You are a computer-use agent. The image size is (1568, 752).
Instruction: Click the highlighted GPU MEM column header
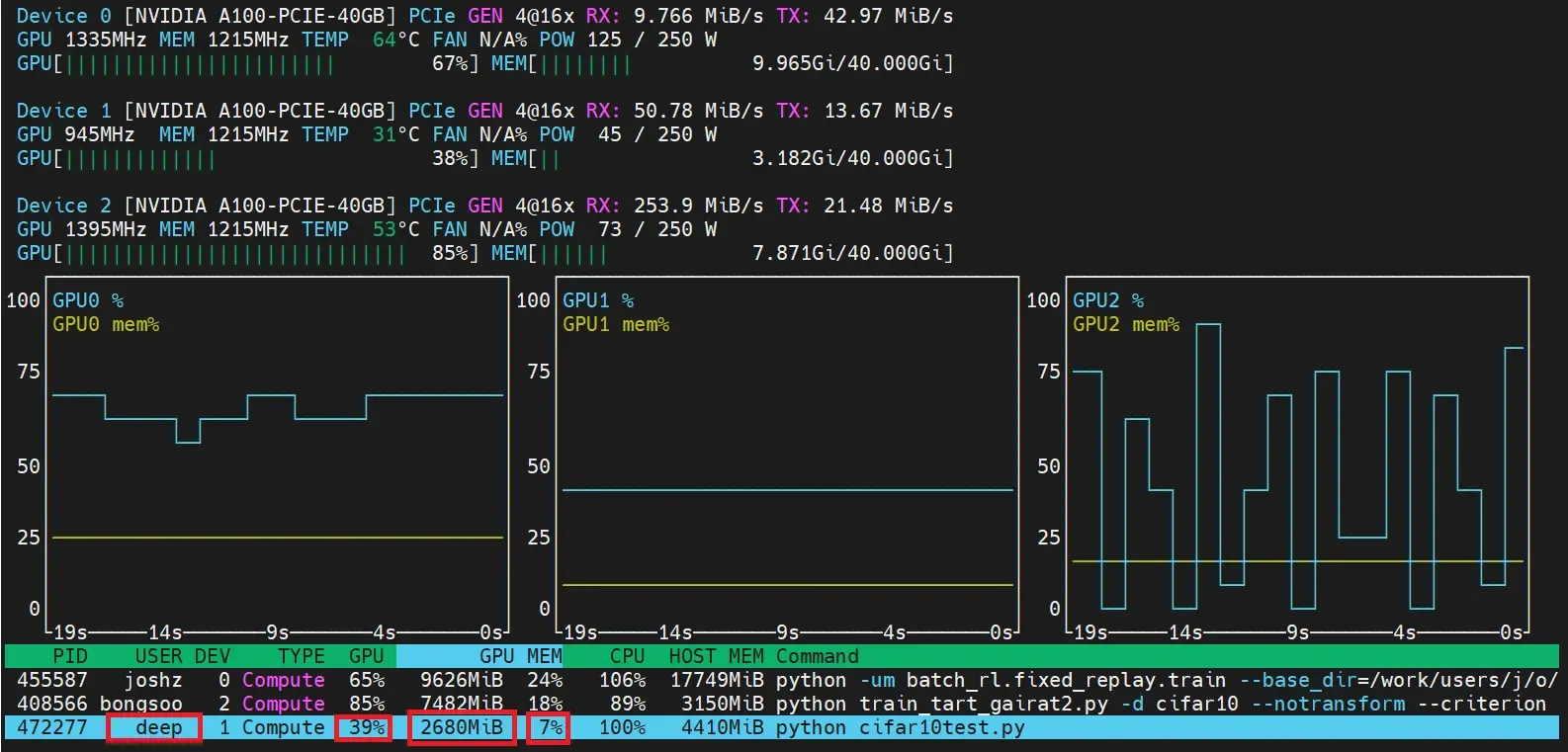(479, 656)
